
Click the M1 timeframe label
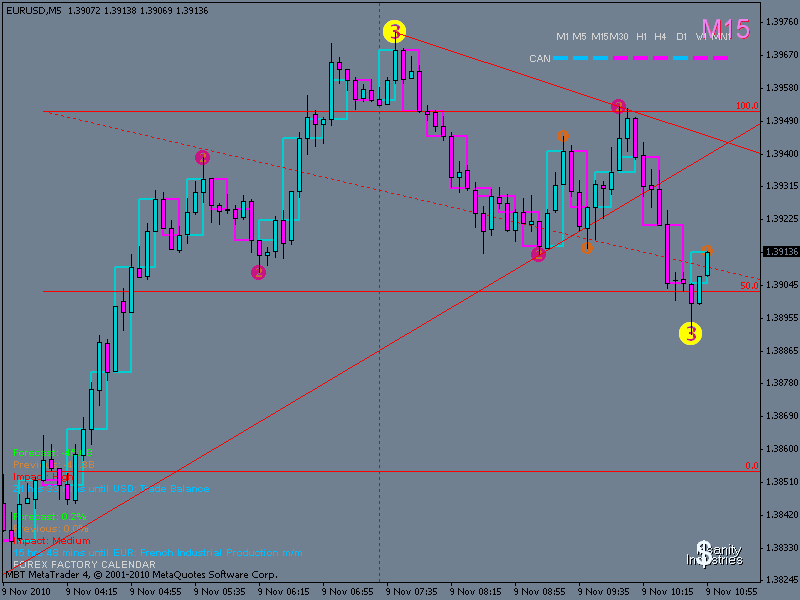click(x=562, y=37)
